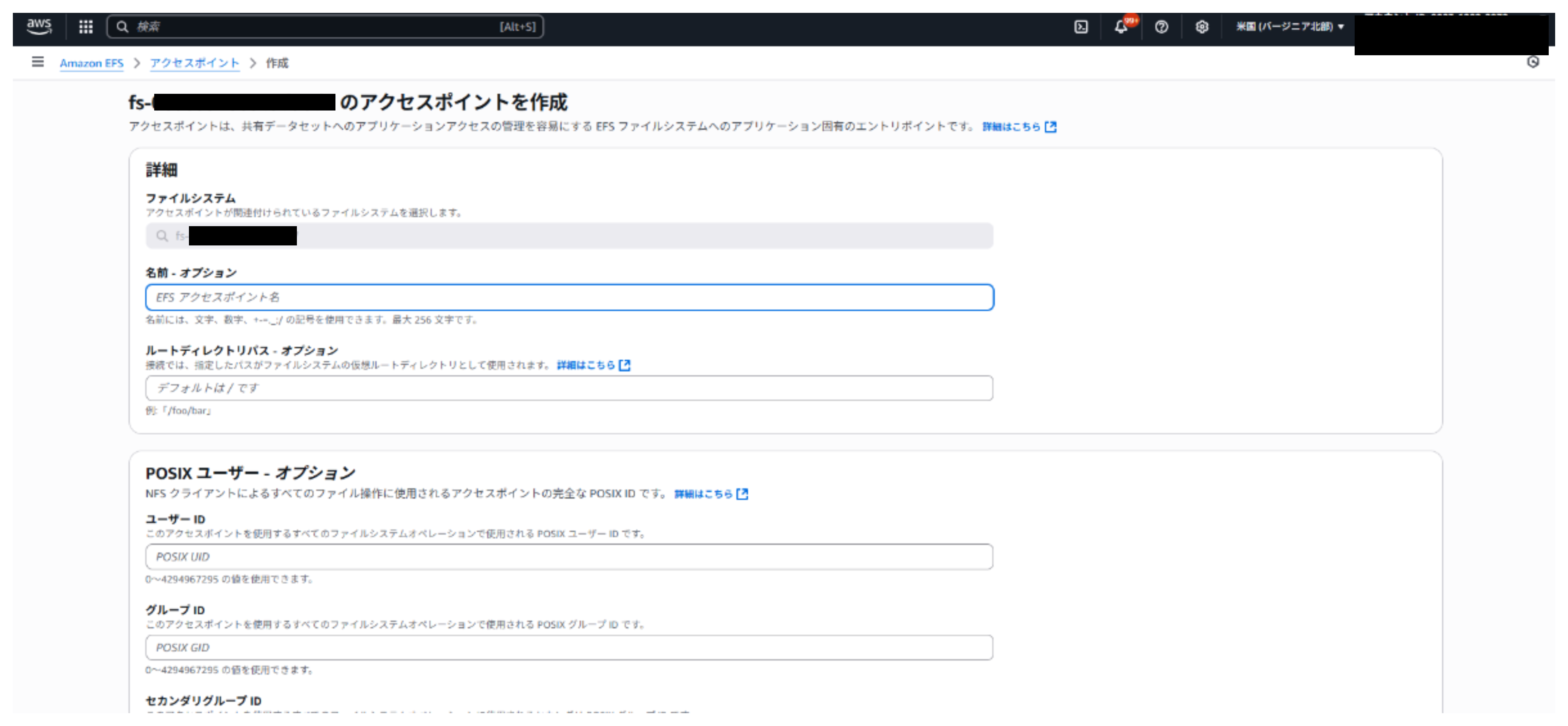Expand the 米国 (バージニア北部) region dropdown
This screenshot has width=1568, height=726.
pos(1289,27)
